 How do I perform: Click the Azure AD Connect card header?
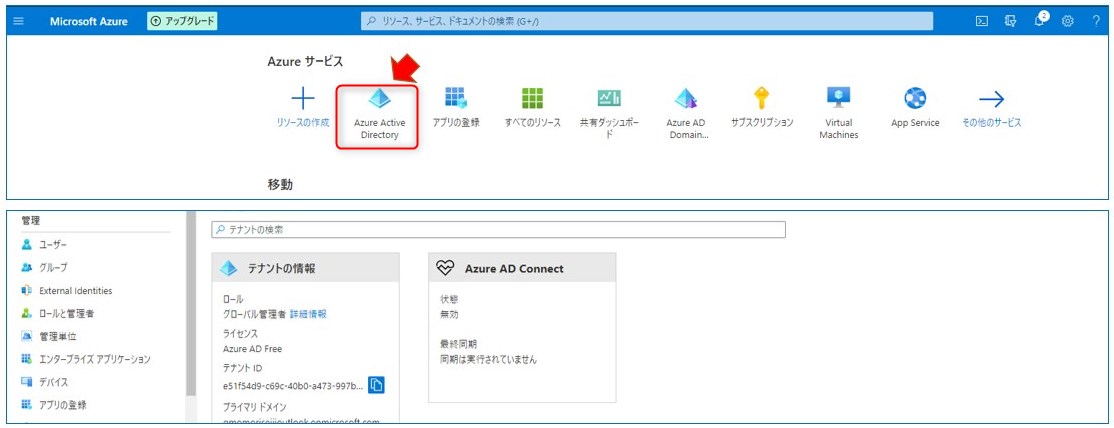pos(522,268)
